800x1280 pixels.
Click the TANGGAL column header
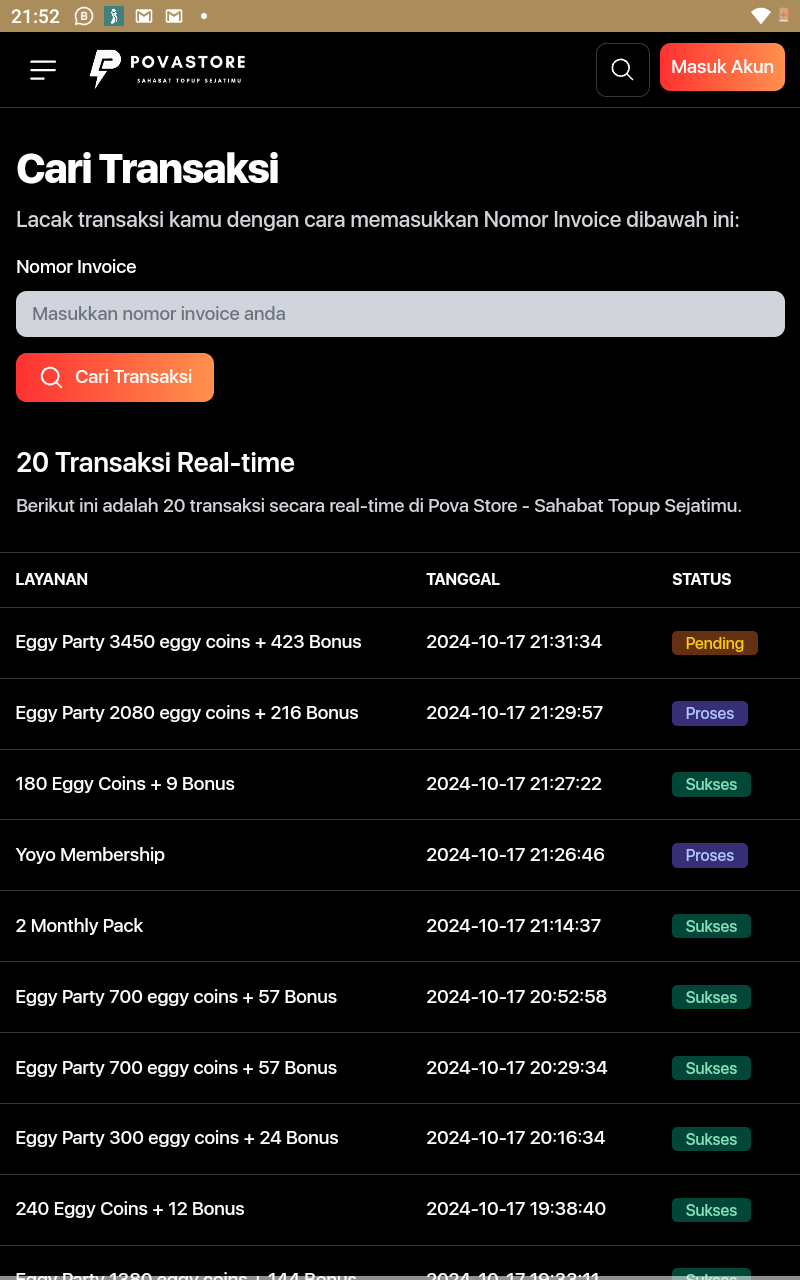click(463, 579)
